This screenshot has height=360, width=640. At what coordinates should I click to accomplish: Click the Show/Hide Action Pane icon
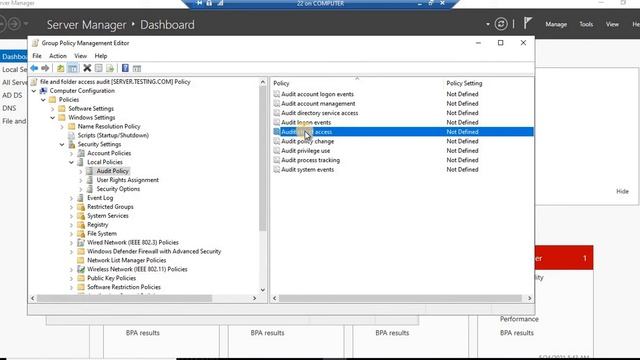point(137,68)
